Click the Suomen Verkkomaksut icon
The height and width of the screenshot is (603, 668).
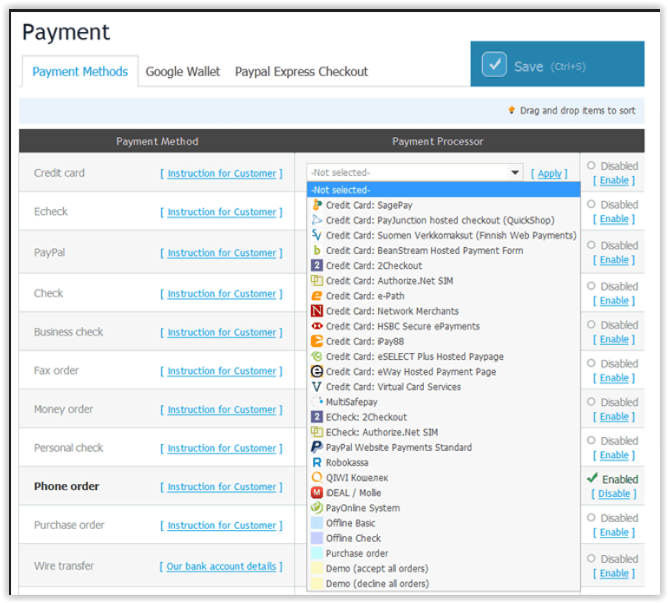317,235
